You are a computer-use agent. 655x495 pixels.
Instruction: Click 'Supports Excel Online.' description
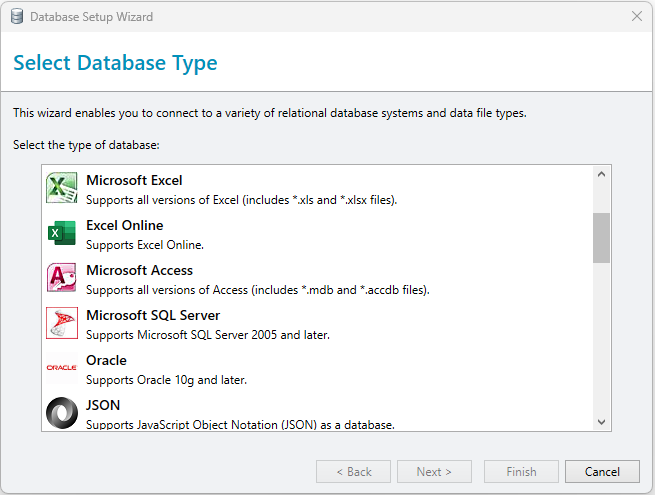pyautogui.click(x=145, y=245)
